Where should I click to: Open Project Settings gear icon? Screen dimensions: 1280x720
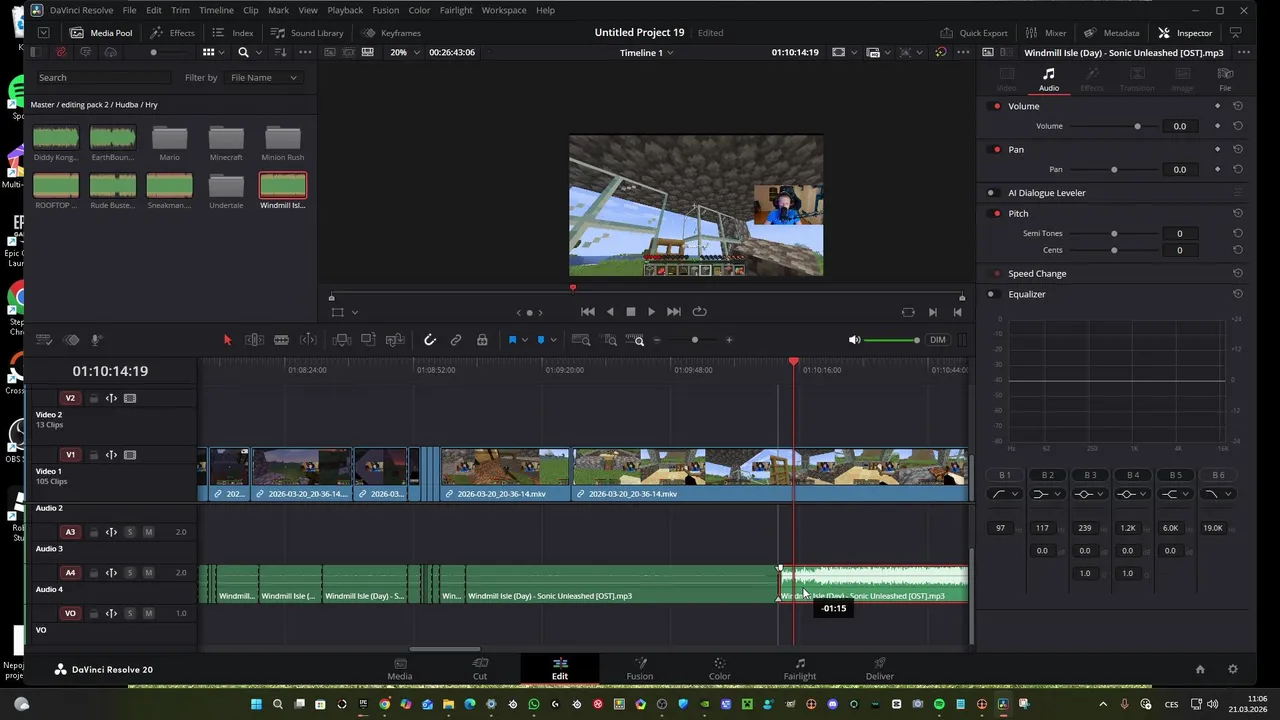(x=1233, y=669)
